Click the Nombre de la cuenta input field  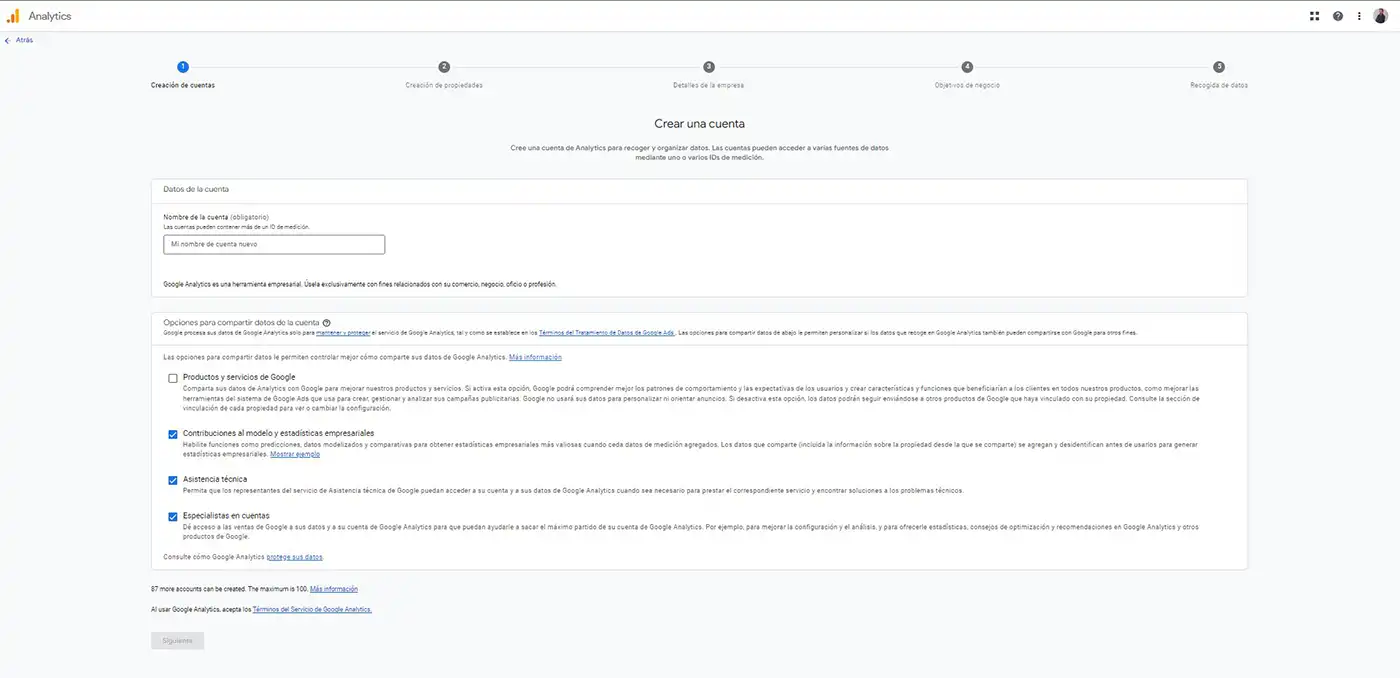point(274,244)
